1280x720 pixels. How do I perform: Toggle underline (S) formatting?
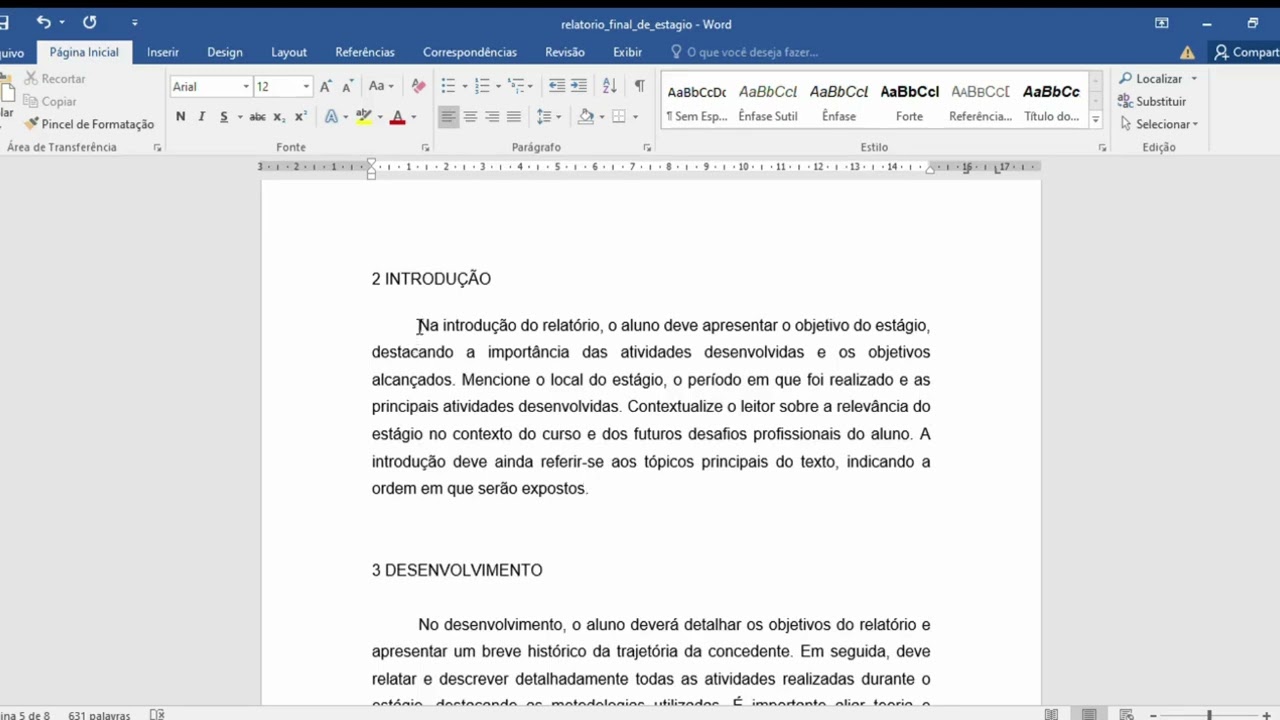point(224,117)
